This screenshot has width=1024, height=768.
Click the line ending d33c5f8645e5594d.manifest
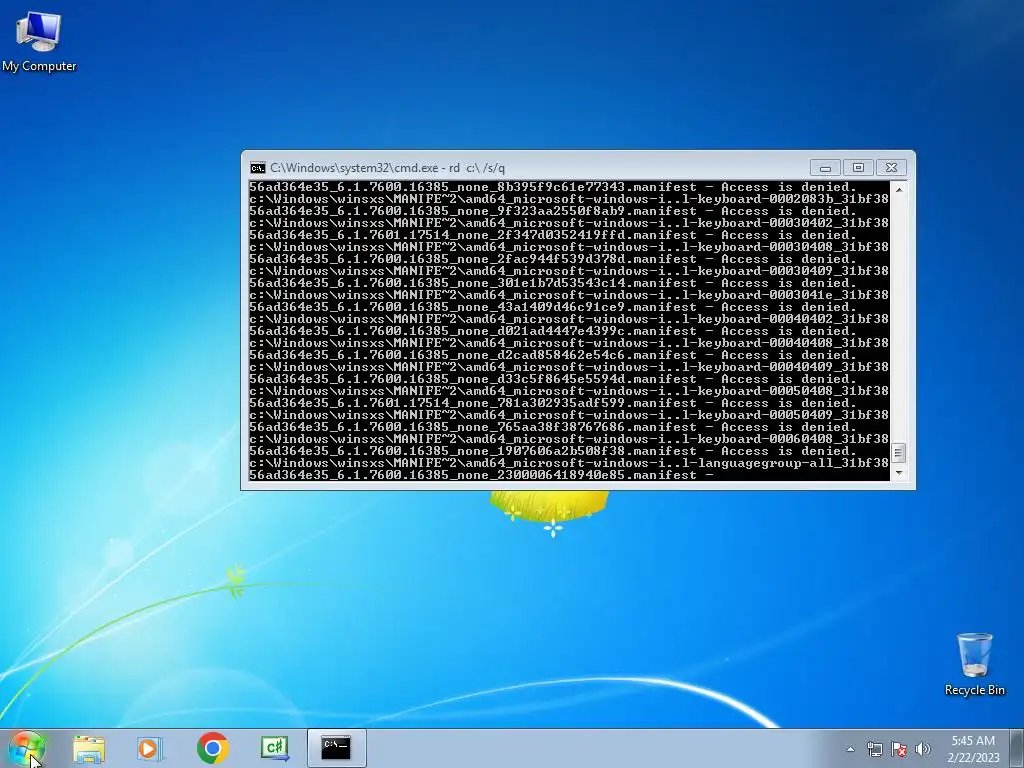[552, 379]
